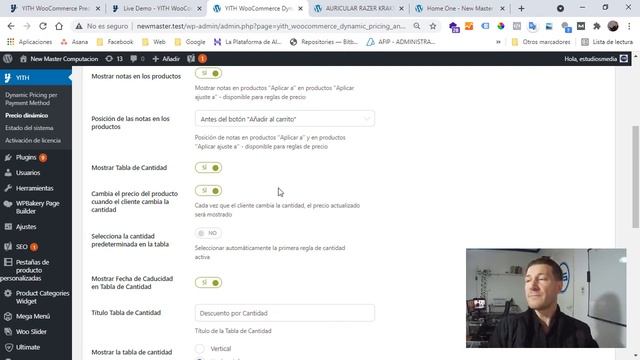Viewport: 640px width, 360px height.
Task: Open the Aplicaciones apps grid bookmark
Action: [x=29, y=42]
